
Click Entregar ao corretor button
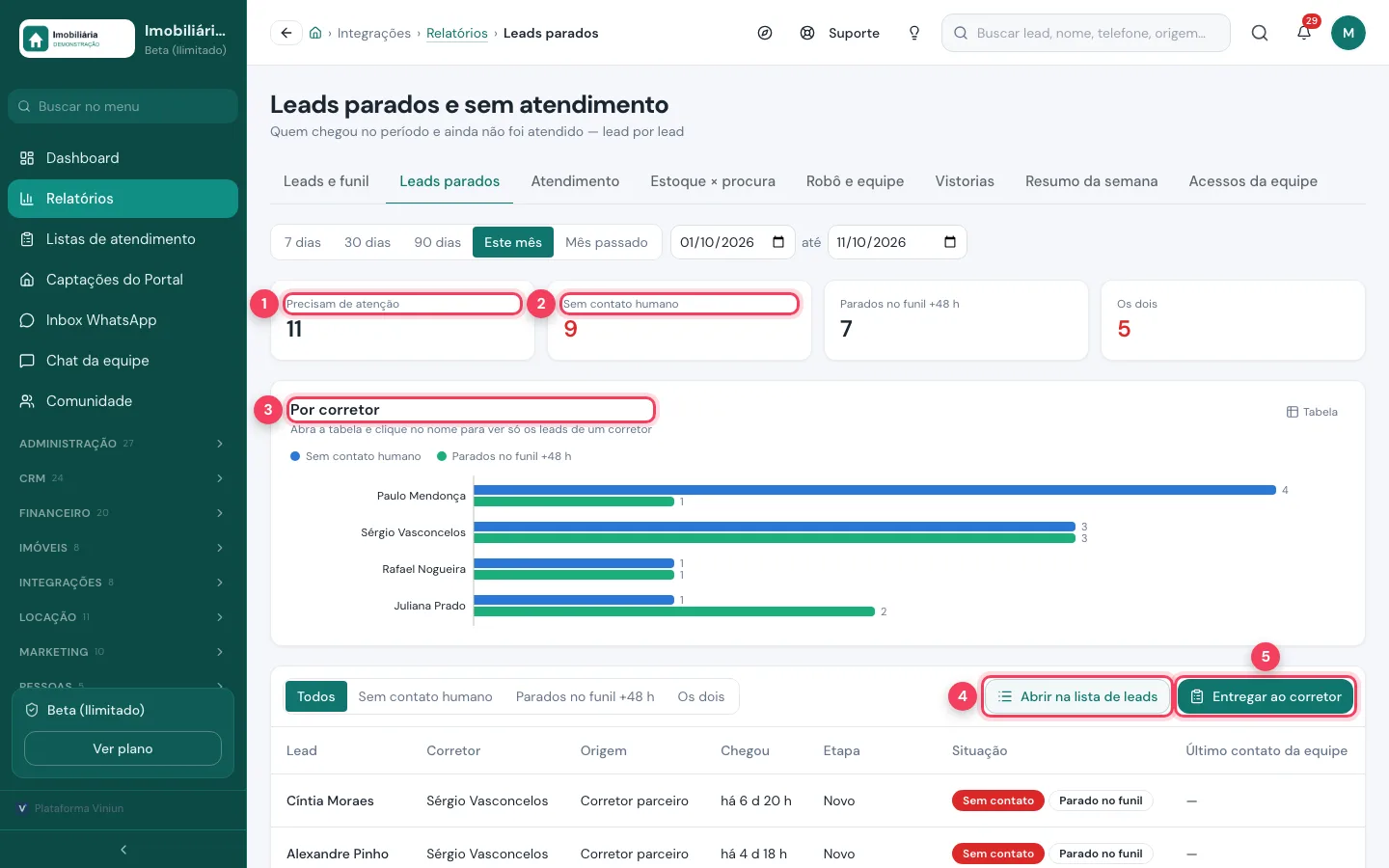(1266, 696)
